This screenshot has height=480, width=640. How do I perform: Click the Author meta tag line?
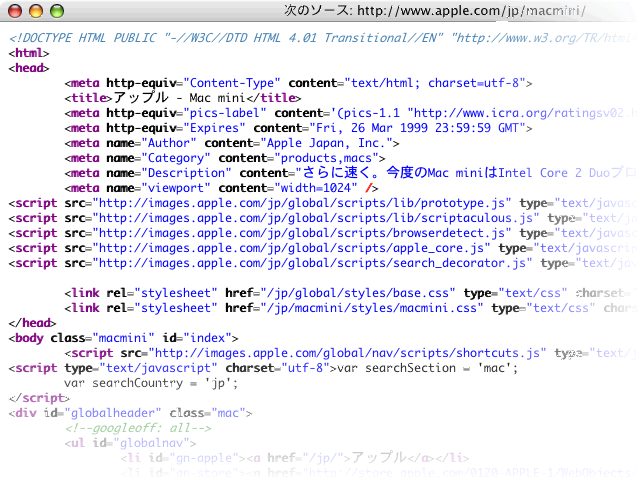(232, 143)
